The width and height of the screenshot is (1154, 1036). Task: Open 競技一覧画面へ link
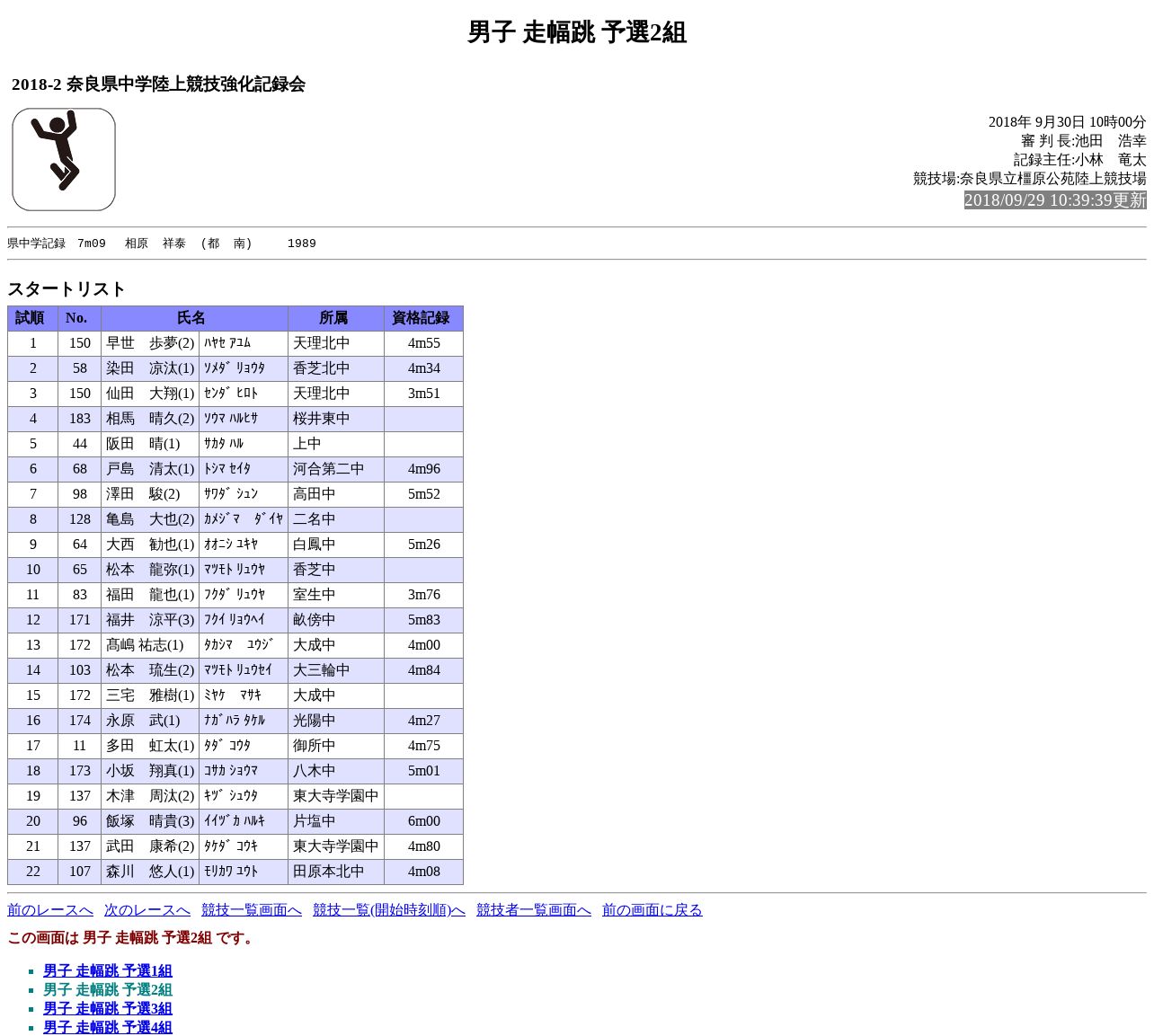tap(252, 910)
